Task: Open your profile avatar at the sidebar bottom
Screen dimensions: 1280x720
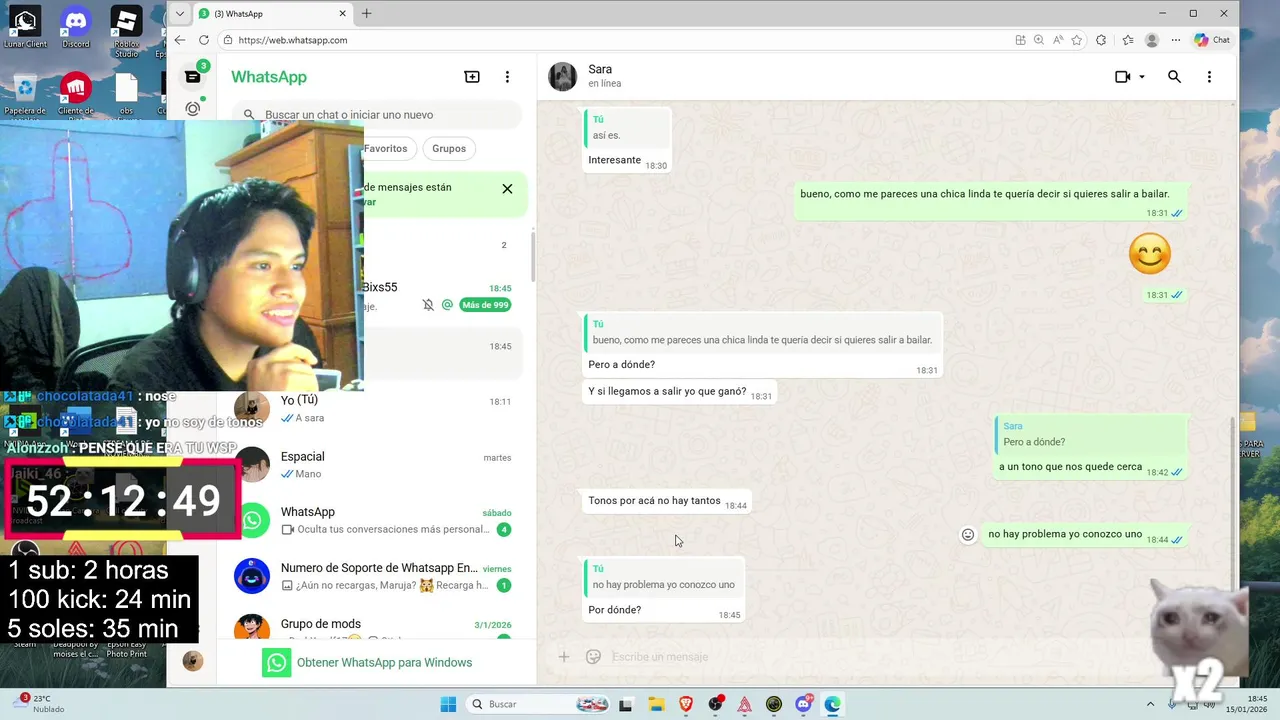Action: click(193, 660)
